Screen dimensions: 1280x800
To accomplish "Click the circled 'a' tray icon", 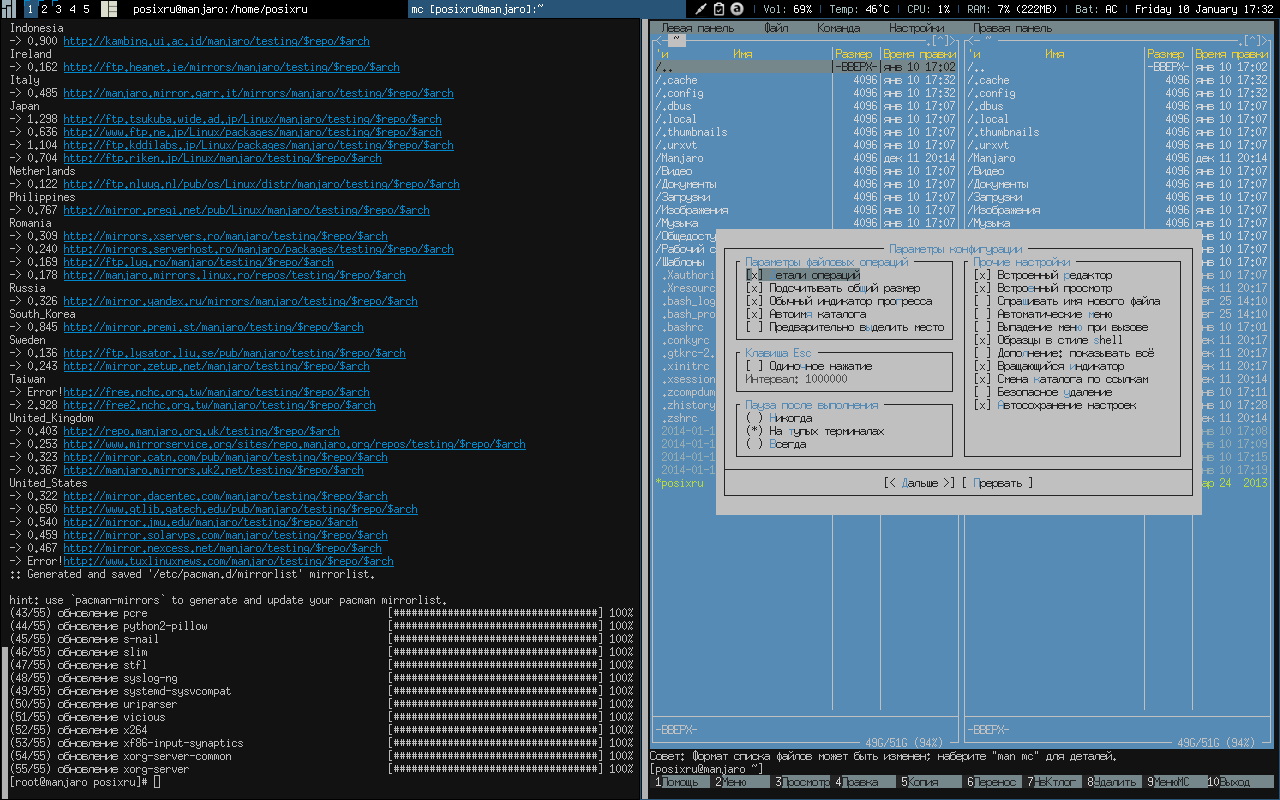I will coord(737,9).
